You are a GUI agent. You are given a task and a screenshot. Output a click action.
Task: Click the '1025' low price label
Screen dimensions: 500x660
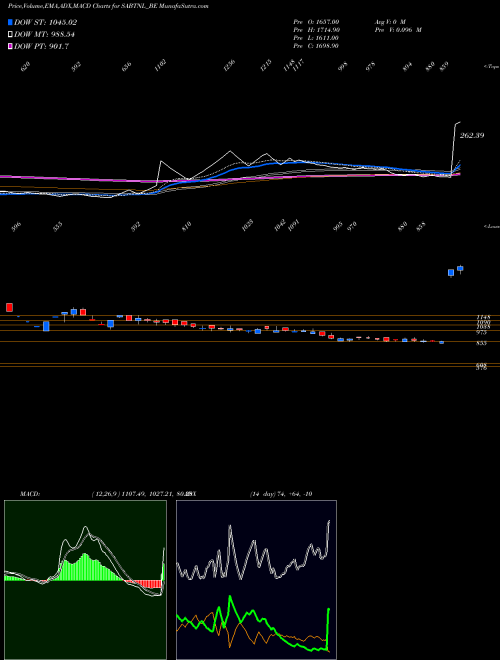pos(248,224)
